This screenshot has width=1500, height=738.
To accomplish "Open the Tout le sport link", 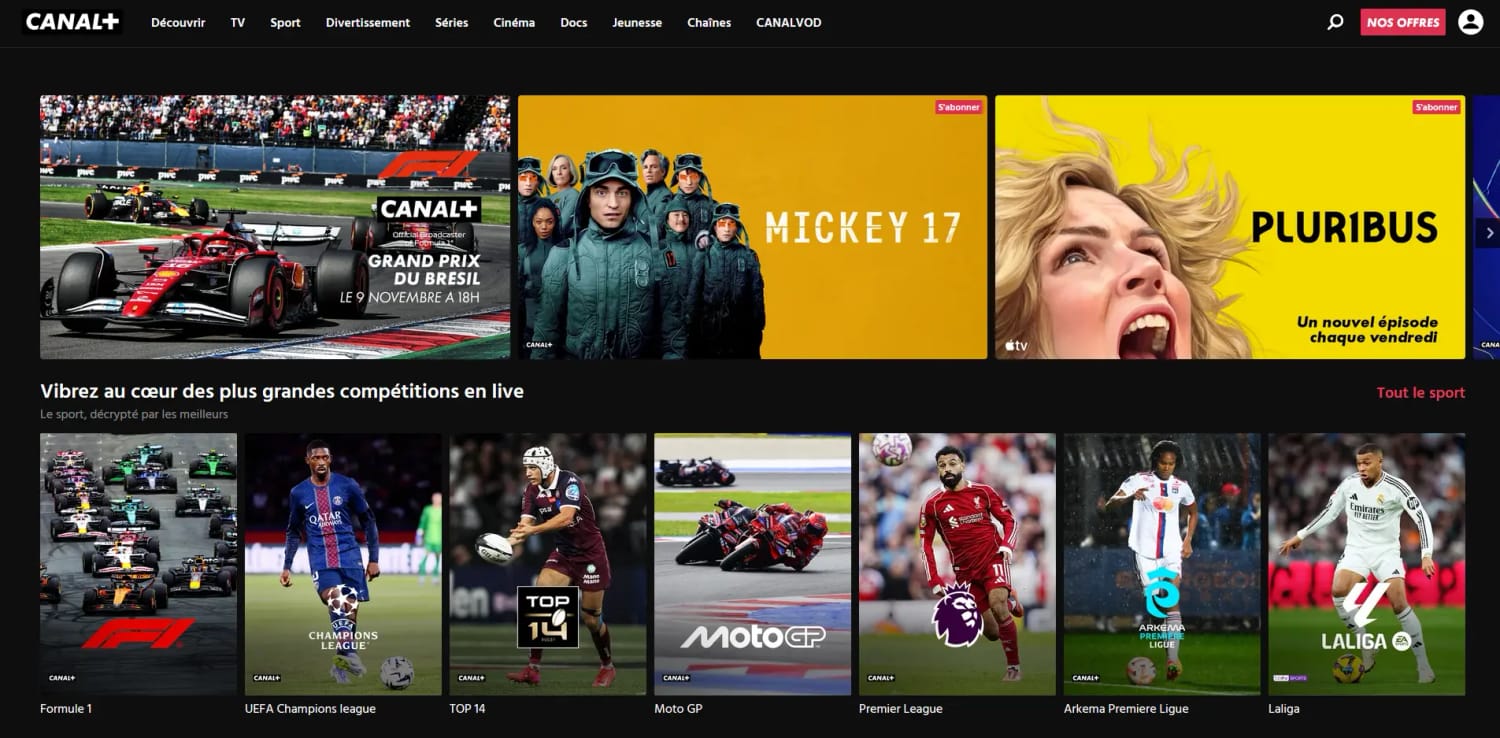I will click(1420, 392).
